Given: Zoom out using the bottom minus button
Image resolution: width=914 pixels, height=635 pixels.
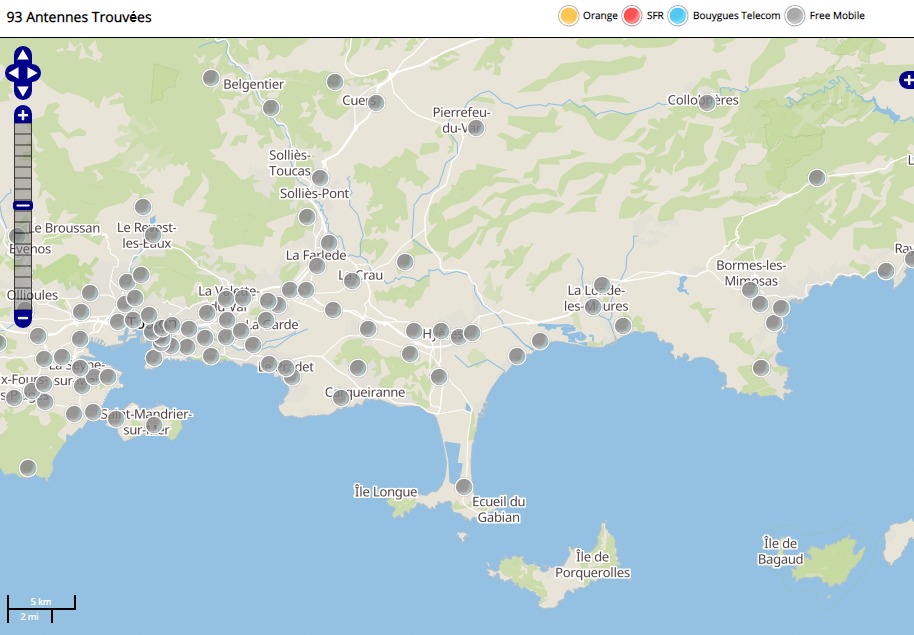Looking at the screenshot, I should [23, 319].
